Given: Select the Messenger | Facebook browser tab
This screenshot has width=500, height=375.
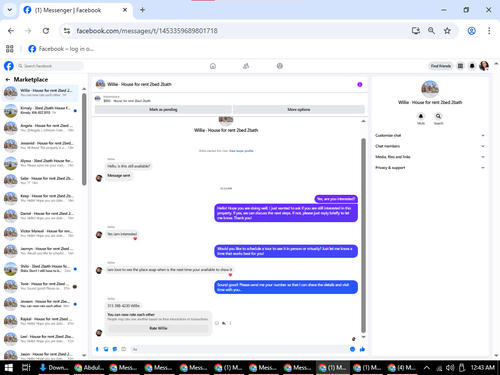Looking at the screenshot, I should (x=76, y=10).
